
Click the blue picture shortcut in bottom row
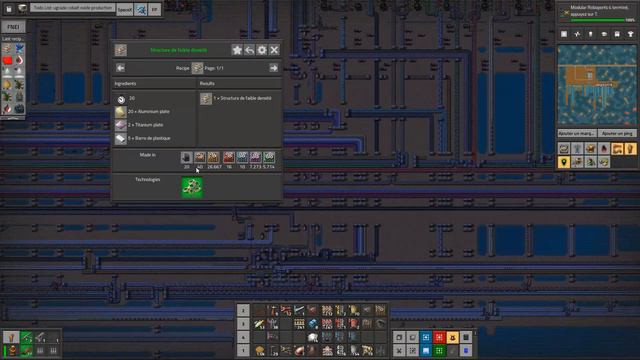pyautogui.click(x=426, y=351)
